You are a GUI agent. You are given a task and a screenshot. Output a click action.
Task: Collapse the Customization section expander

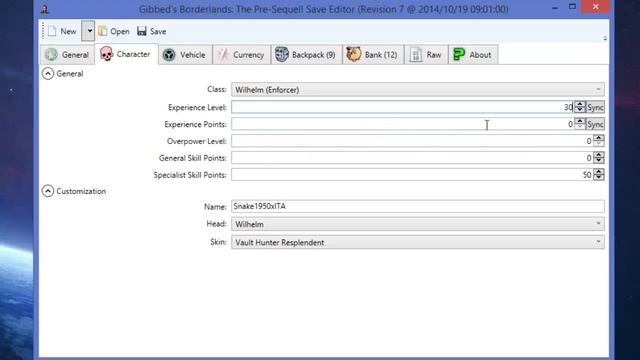[x=48, y=191]
